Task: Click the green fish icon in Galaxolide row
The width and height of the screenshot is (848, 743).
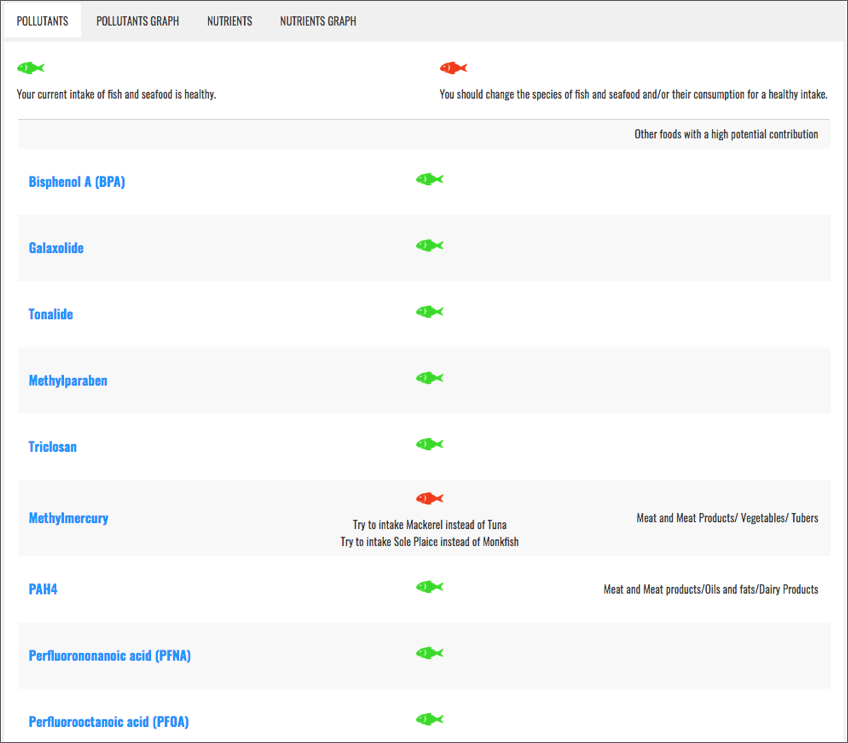Action: (x=429, y=246)
